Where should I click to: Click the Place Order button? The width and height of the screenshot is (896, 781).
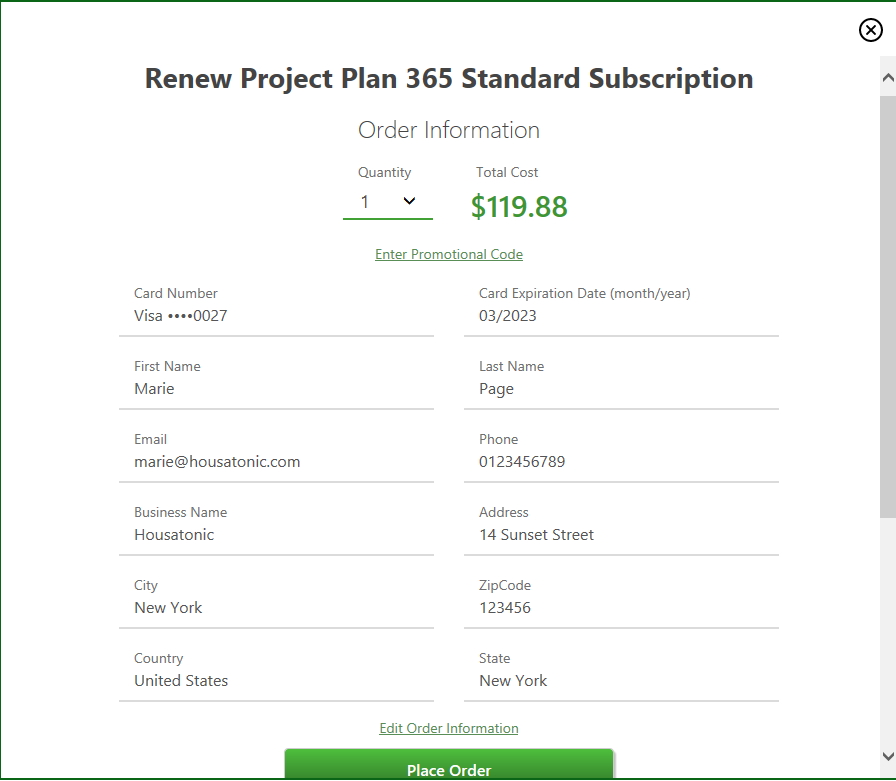[x=449, y=765]
